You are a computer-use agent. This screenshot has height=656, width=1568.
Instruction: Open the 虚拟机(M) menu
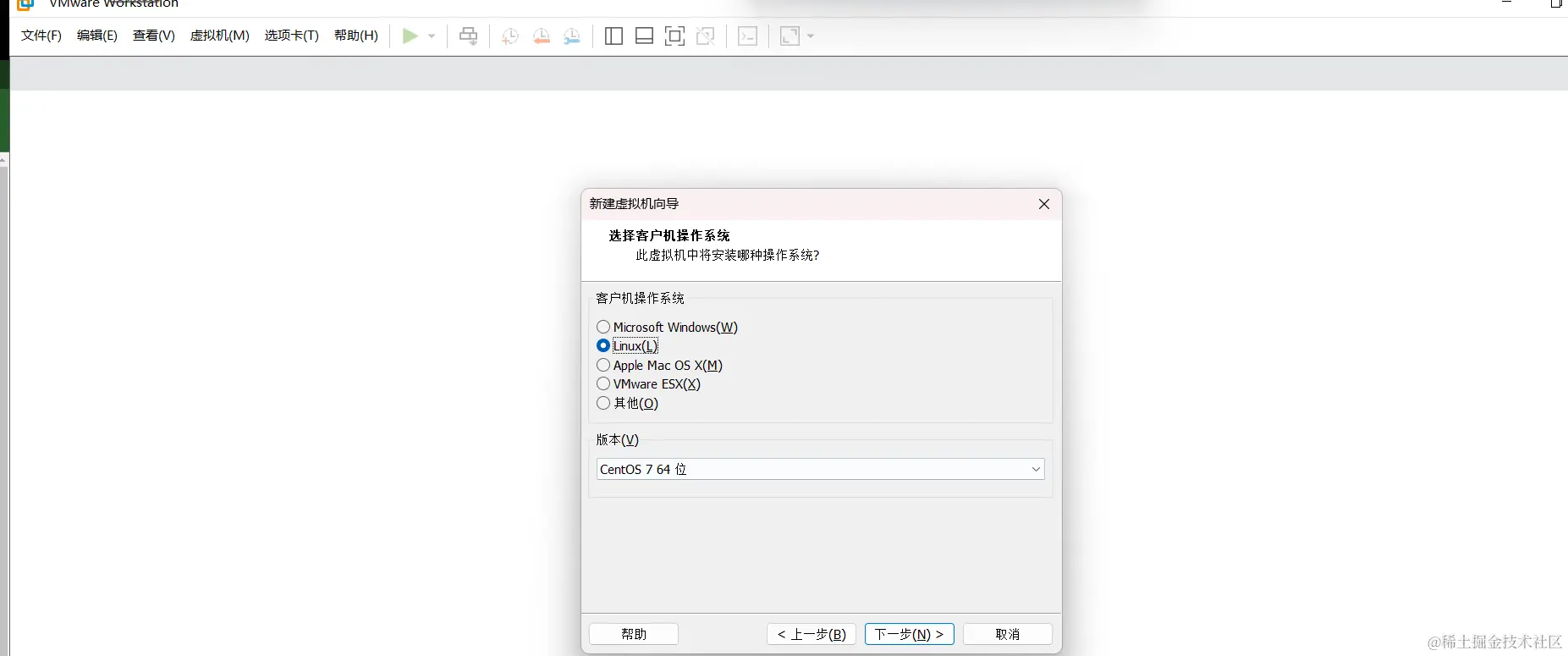coord(220,36)
